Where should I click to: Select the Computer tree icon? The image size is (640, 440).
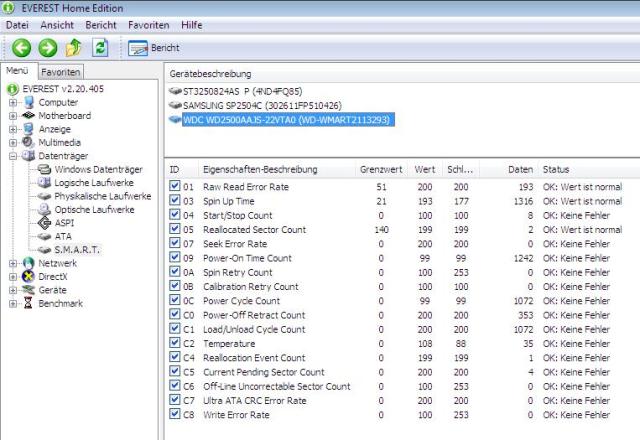tap(29, 102)
